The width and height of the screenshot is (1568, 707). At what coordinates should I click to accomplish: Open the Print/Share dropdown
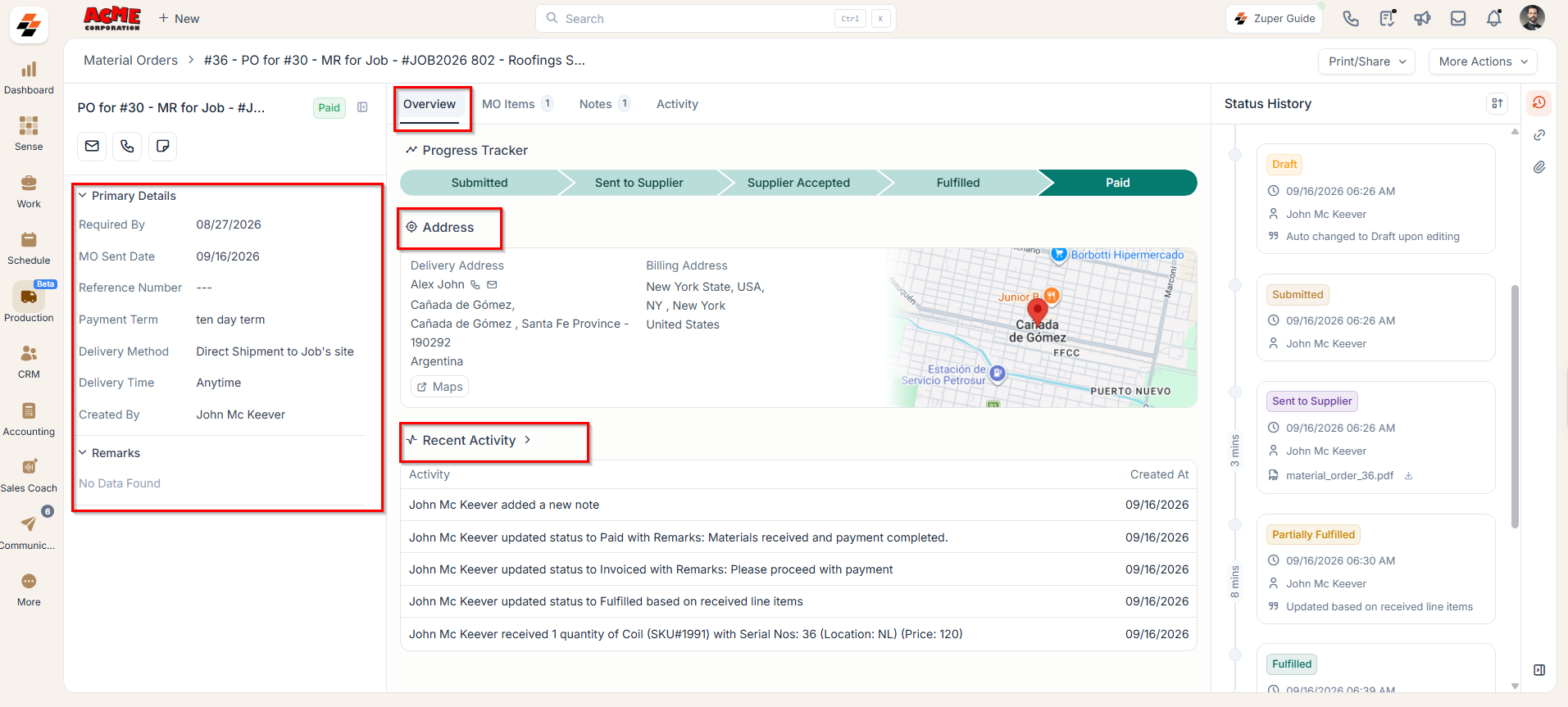[1366, 61]
